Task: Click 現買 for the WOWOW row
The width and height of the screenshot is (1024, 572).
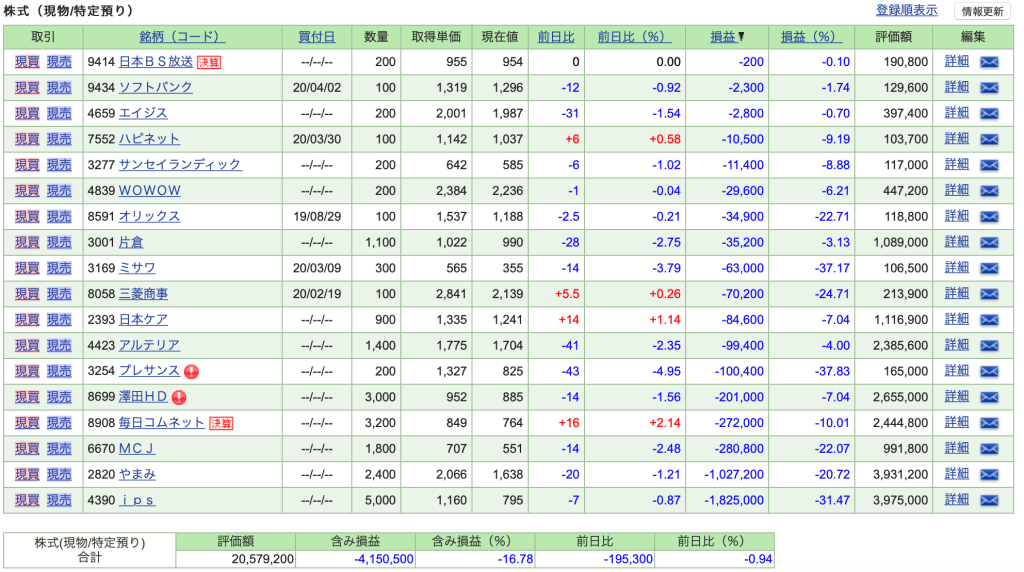Action: 28,191
